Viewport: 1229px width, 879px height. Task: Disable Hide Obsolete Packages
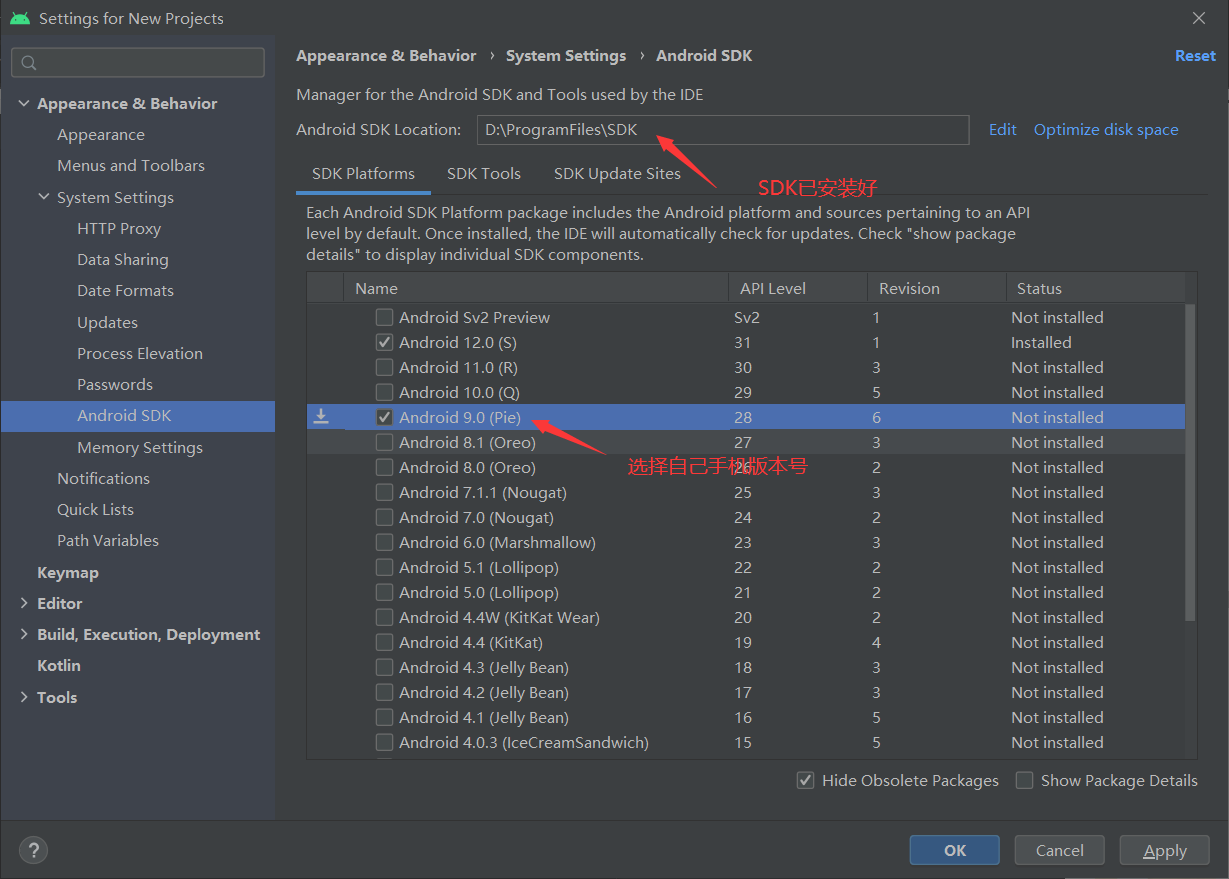(806, 780)
